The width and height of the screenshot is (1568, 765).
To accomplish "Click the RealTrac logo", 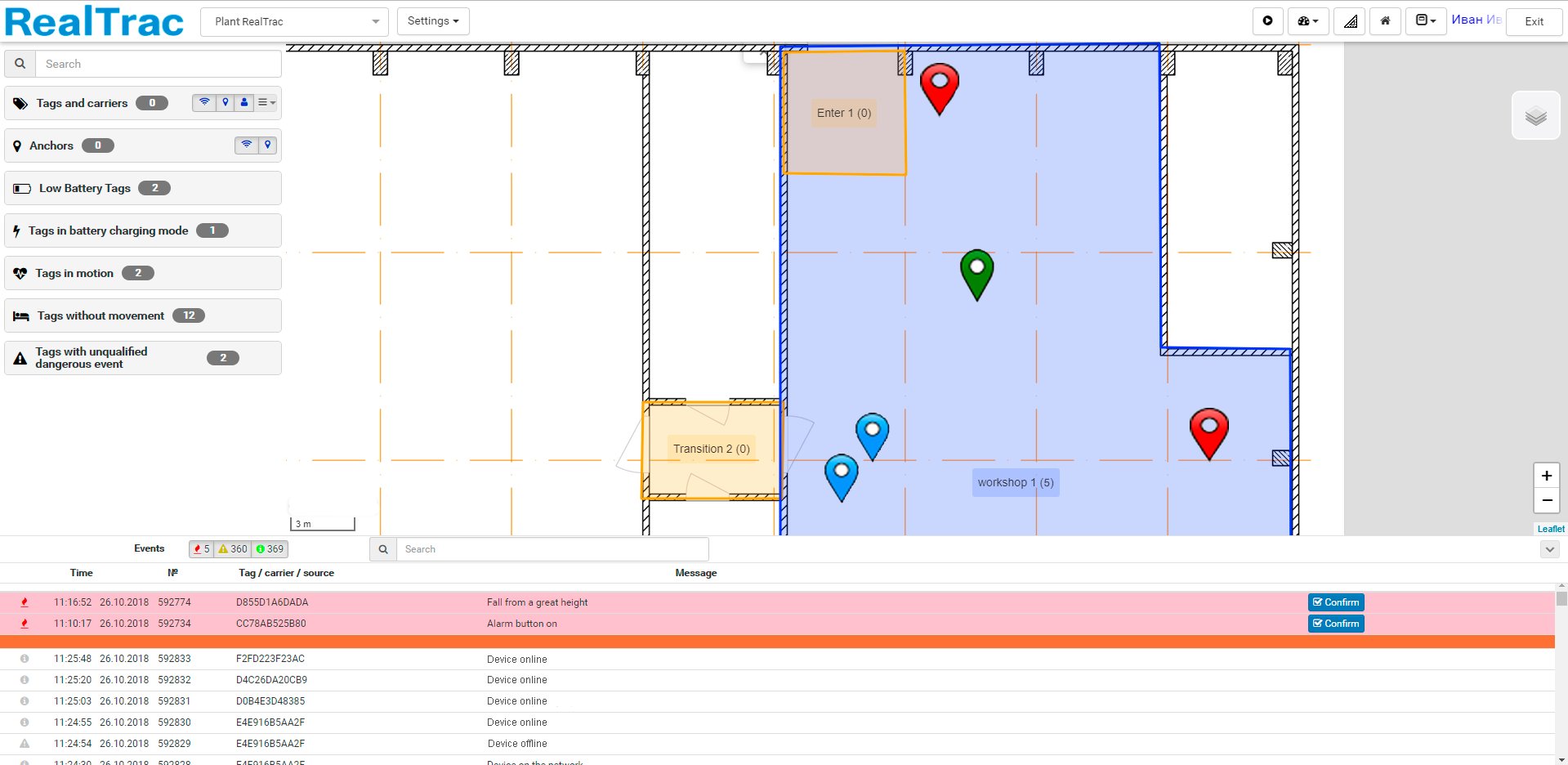I will (x=94, y=21).
